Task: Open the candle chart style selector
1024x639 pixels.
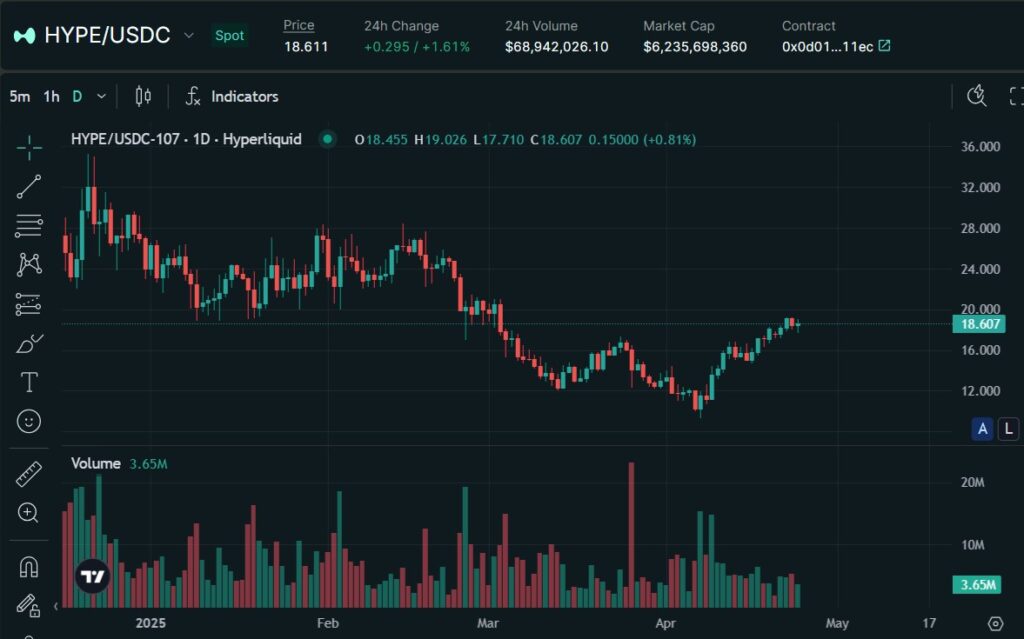Action: point(141,96)
